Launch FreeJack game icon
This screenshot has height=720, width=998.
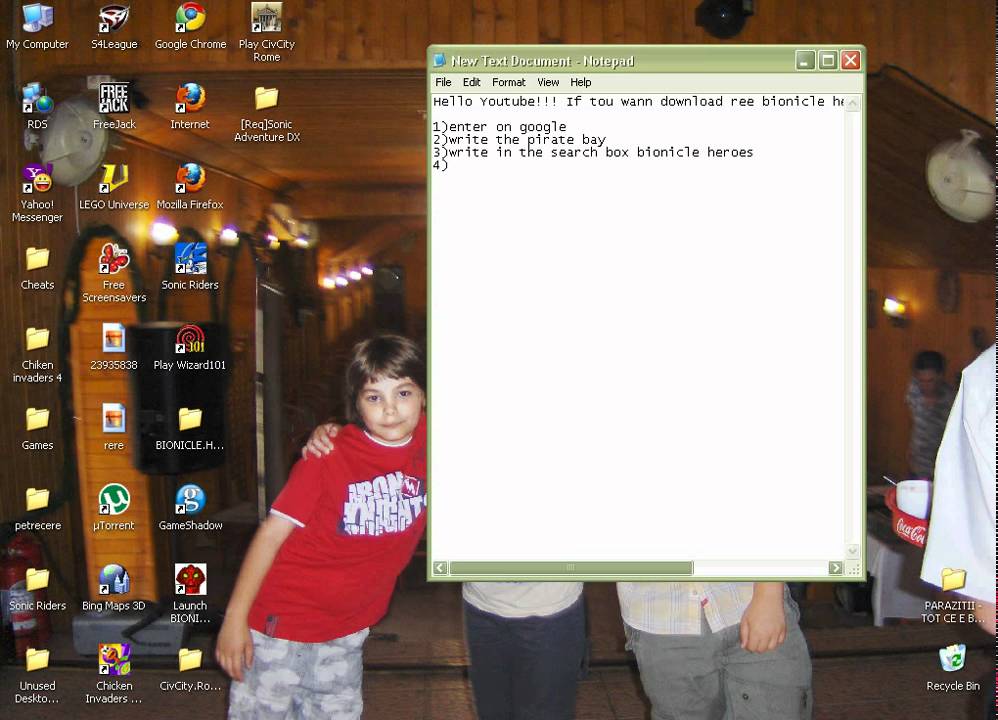[114, 107]
